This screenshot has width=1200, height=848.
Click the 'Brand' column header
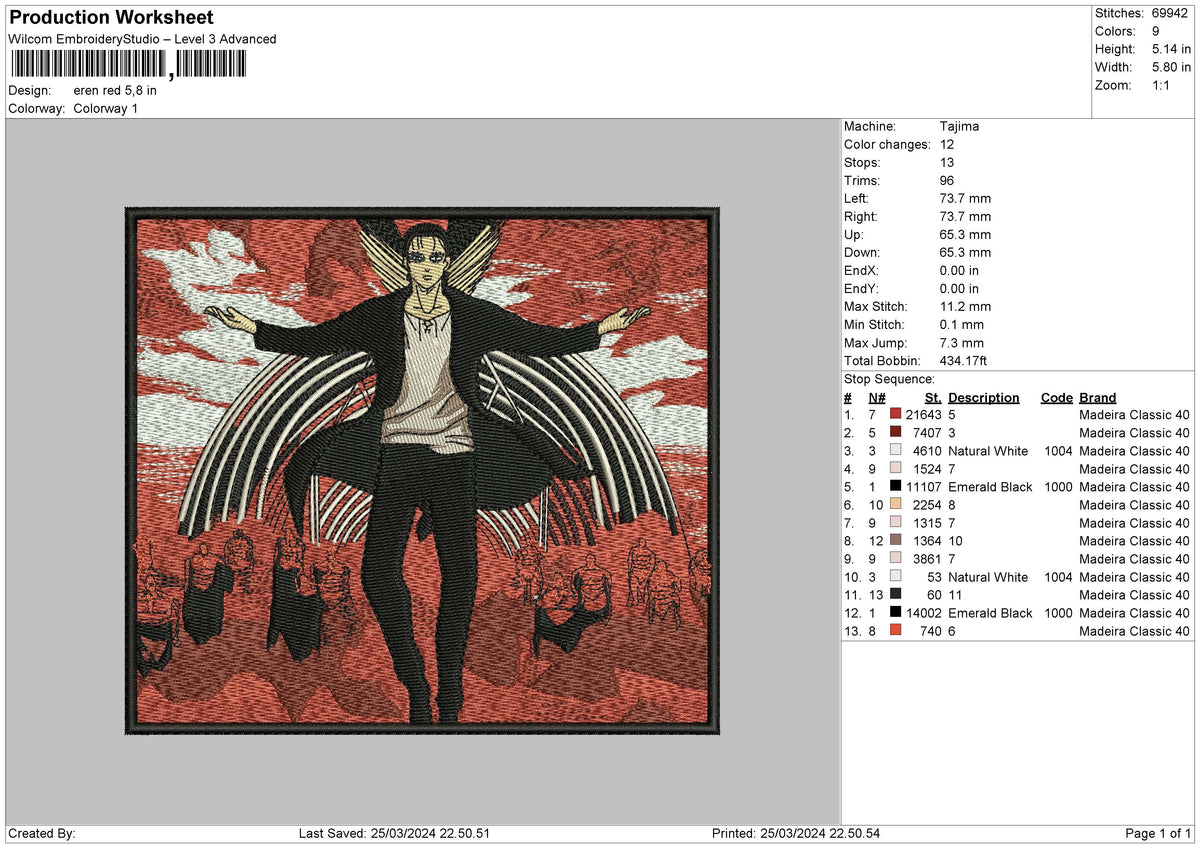tap(1098, 397)
